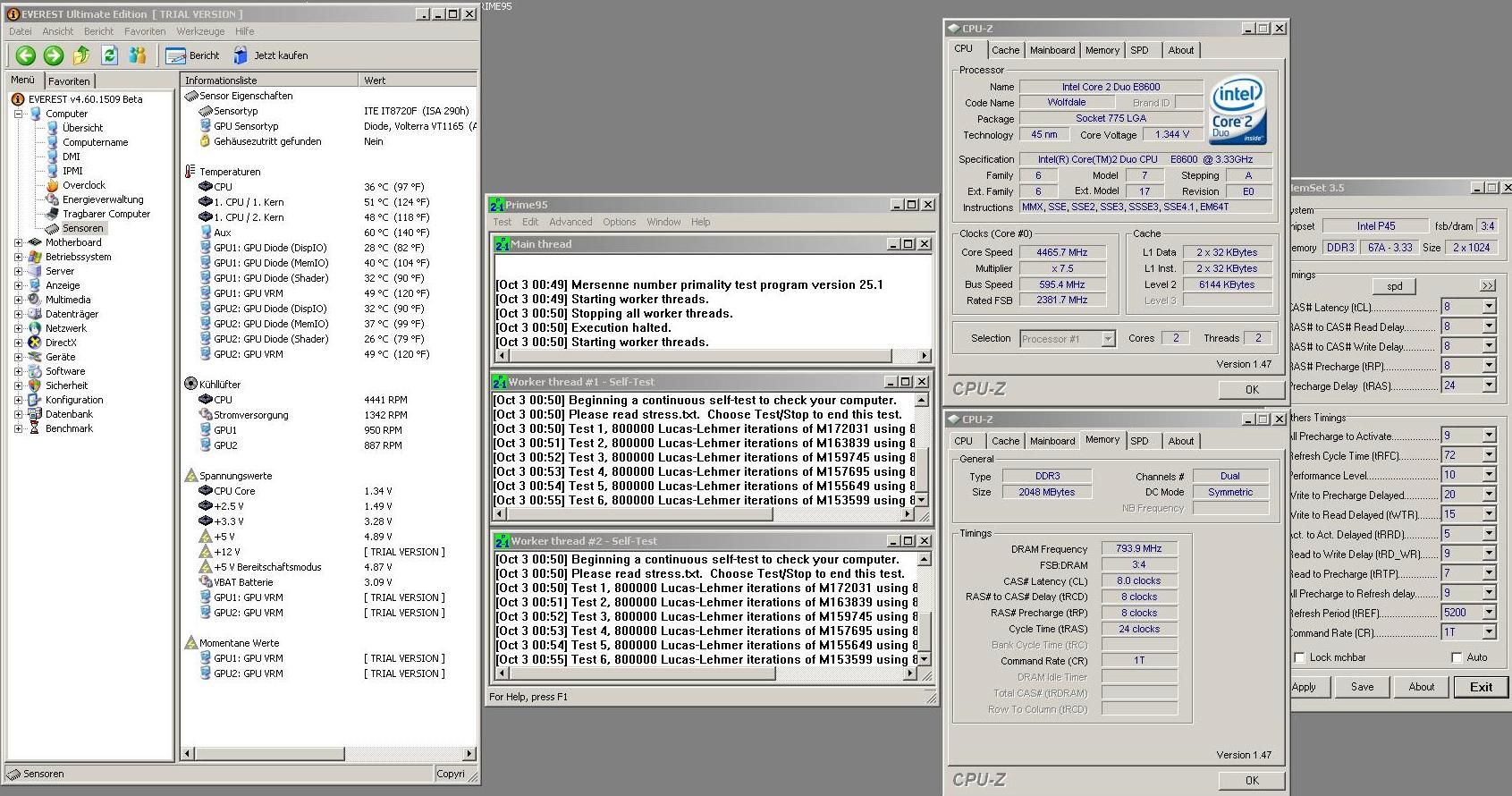
Task: Click the Benchmark hourglass icon in tree
Action: tap(35, 428)
